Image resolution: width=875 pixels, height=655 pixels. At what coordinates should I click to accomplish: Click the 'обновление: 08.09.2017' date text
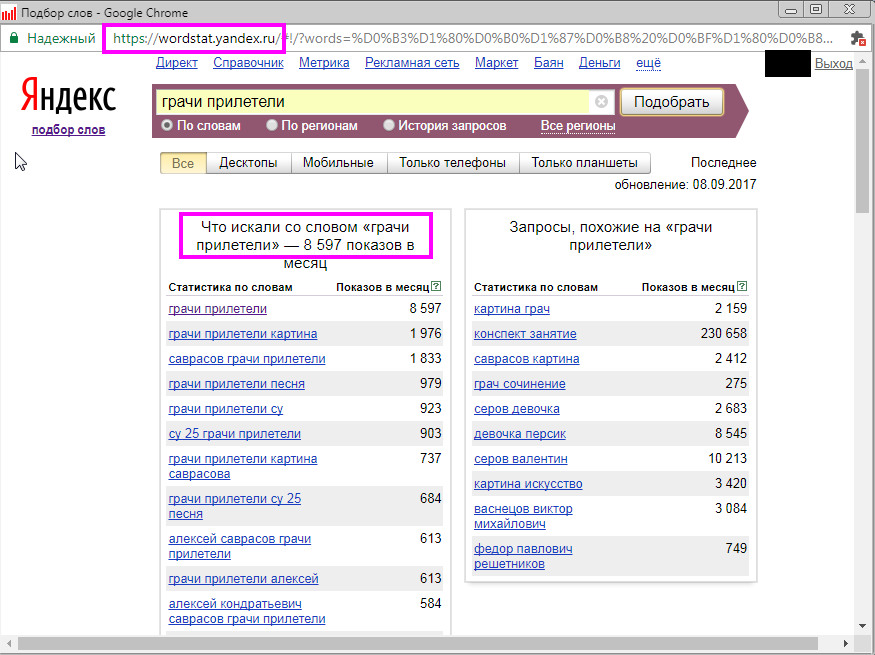click(685, 184)
